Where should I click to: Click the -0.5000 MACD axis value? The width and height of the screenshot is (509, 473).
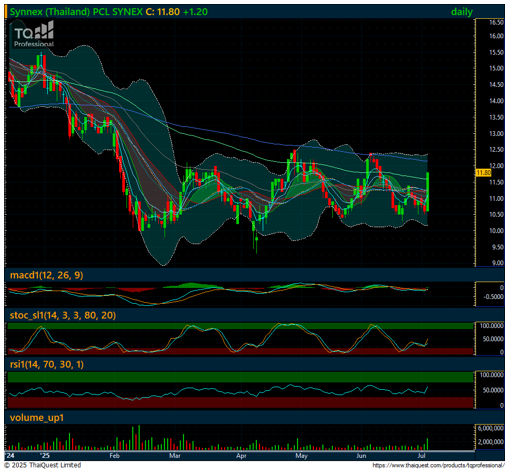pyautogui.click(x=493, y=297)
